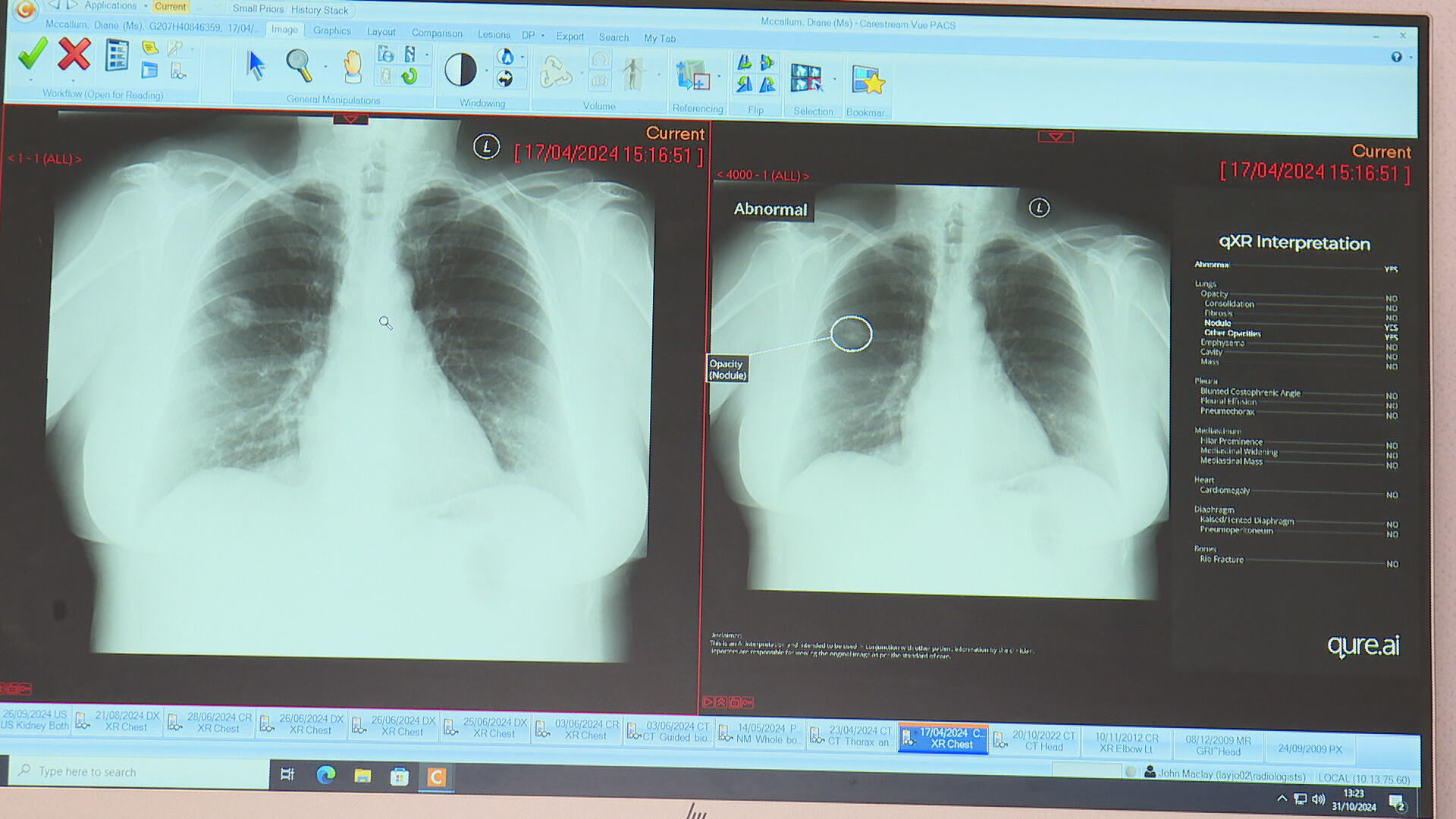This screenshot has height=819, width=1456.
Task: Select the magnifying glass zoom tool
Action: tap(299, 65)
